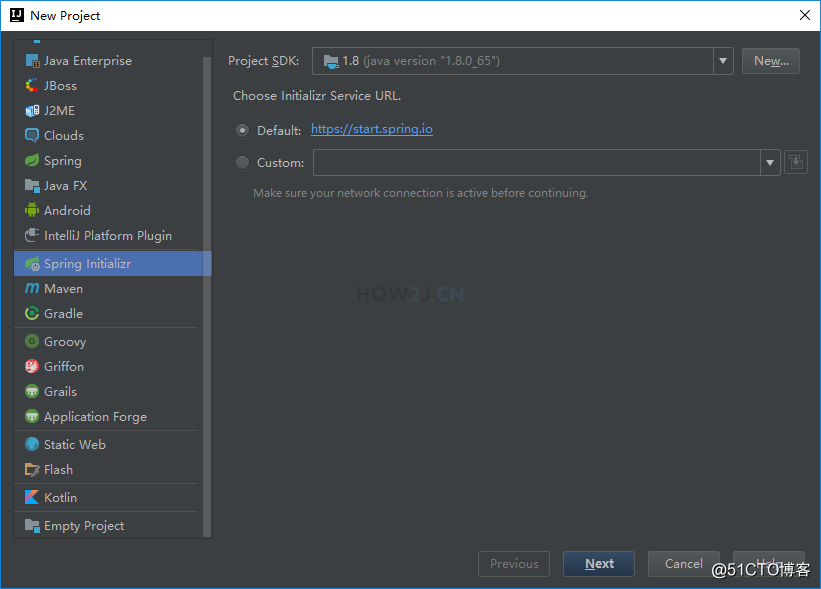Select the Default URL radio button
The height and width of the screenshot is (589, 821).
click(x=242, y=130)
